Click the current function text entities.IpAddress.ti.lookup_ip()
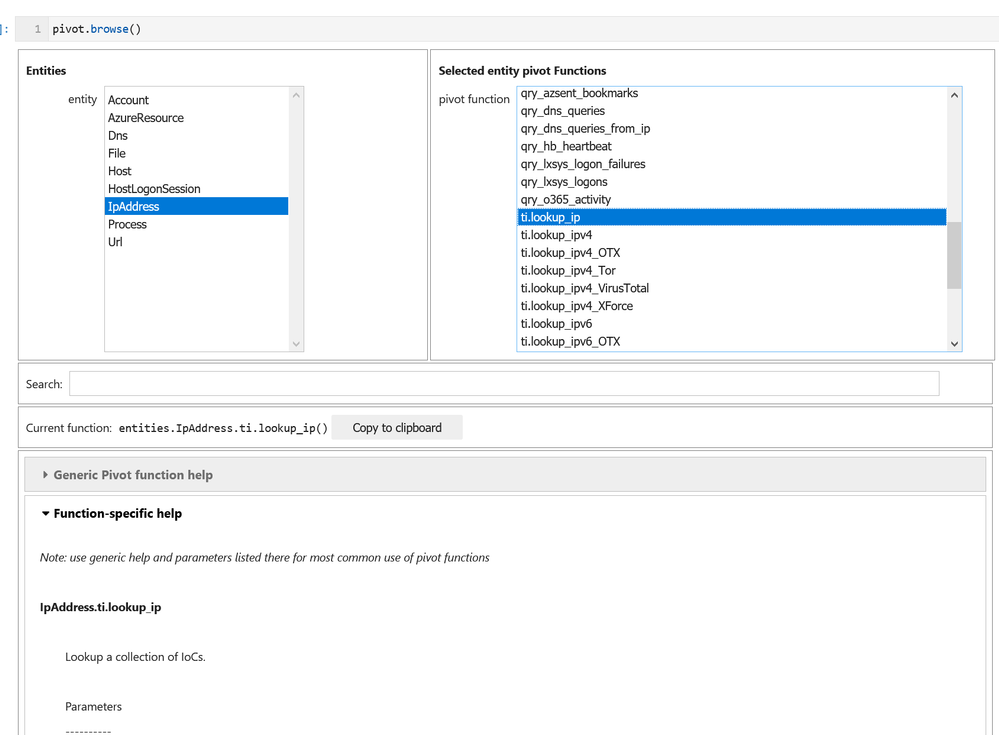Screen dimensions: 999x735 (x=223, y=428)
